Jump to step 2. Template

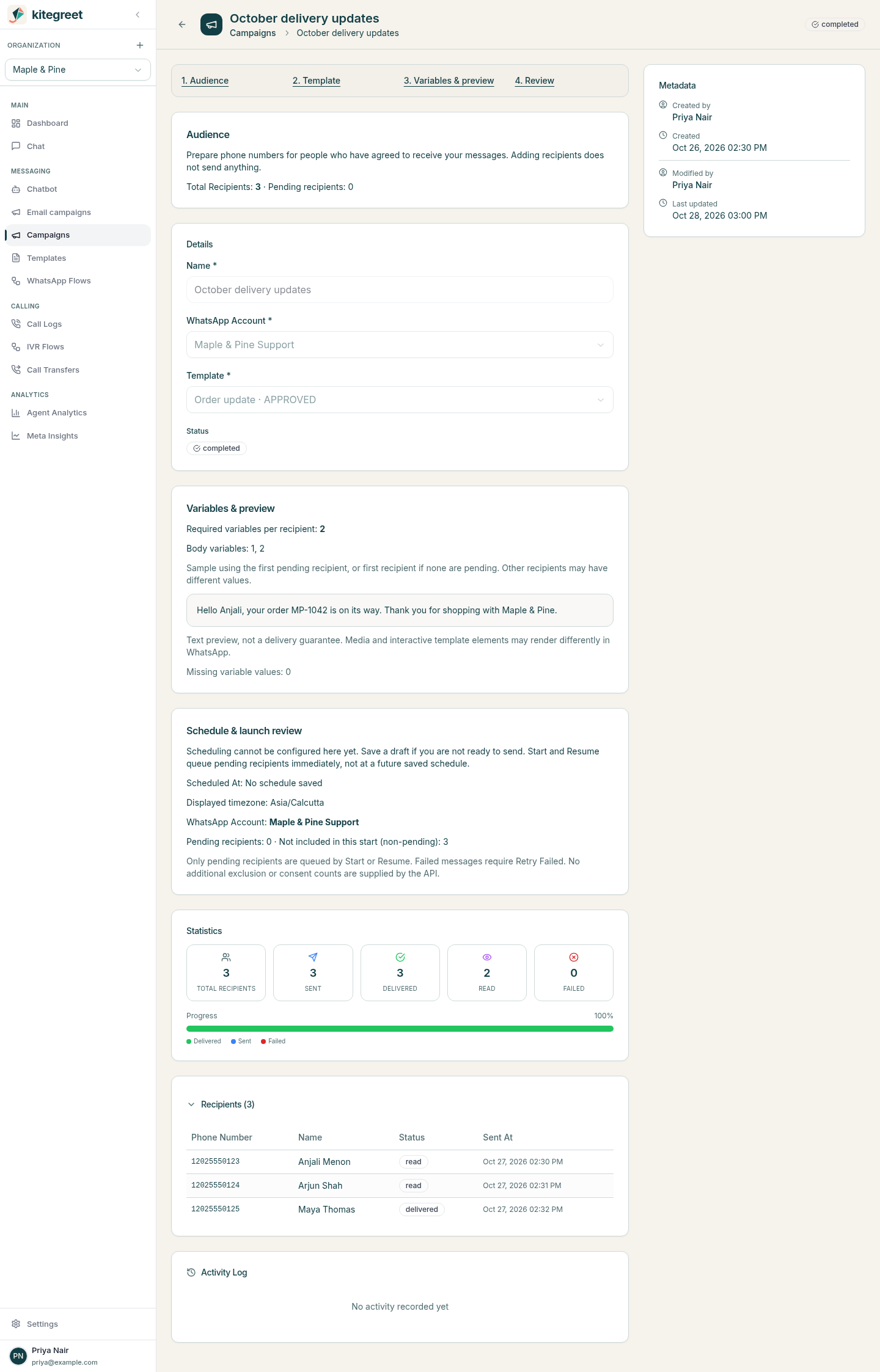[x=317, y=81]
